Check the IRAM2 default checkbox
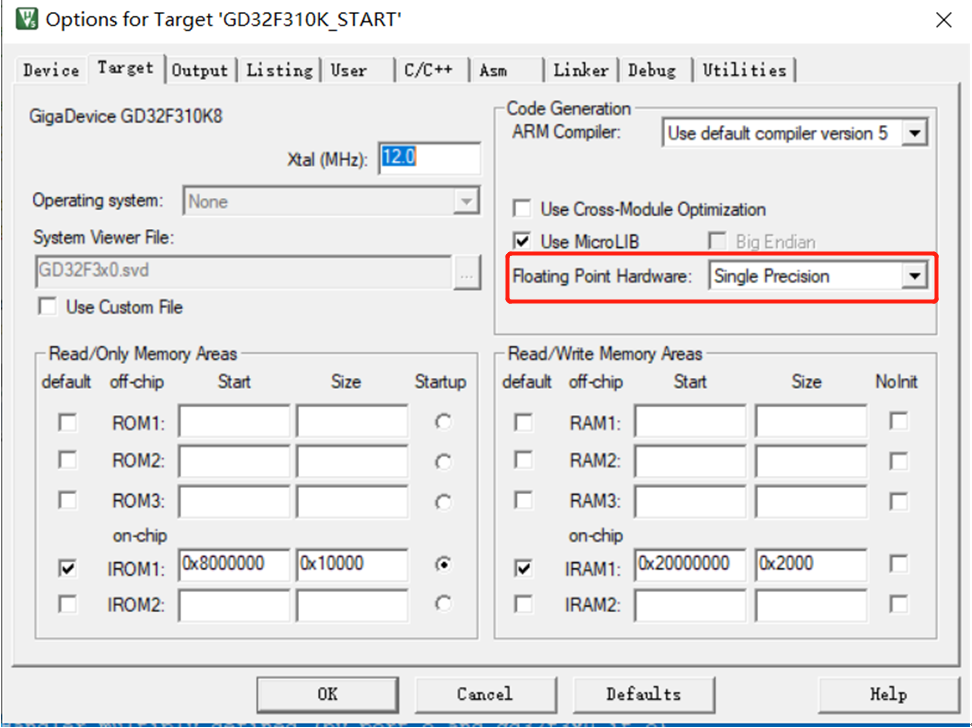This screenshot has height=728, width=972. [524, 604]
